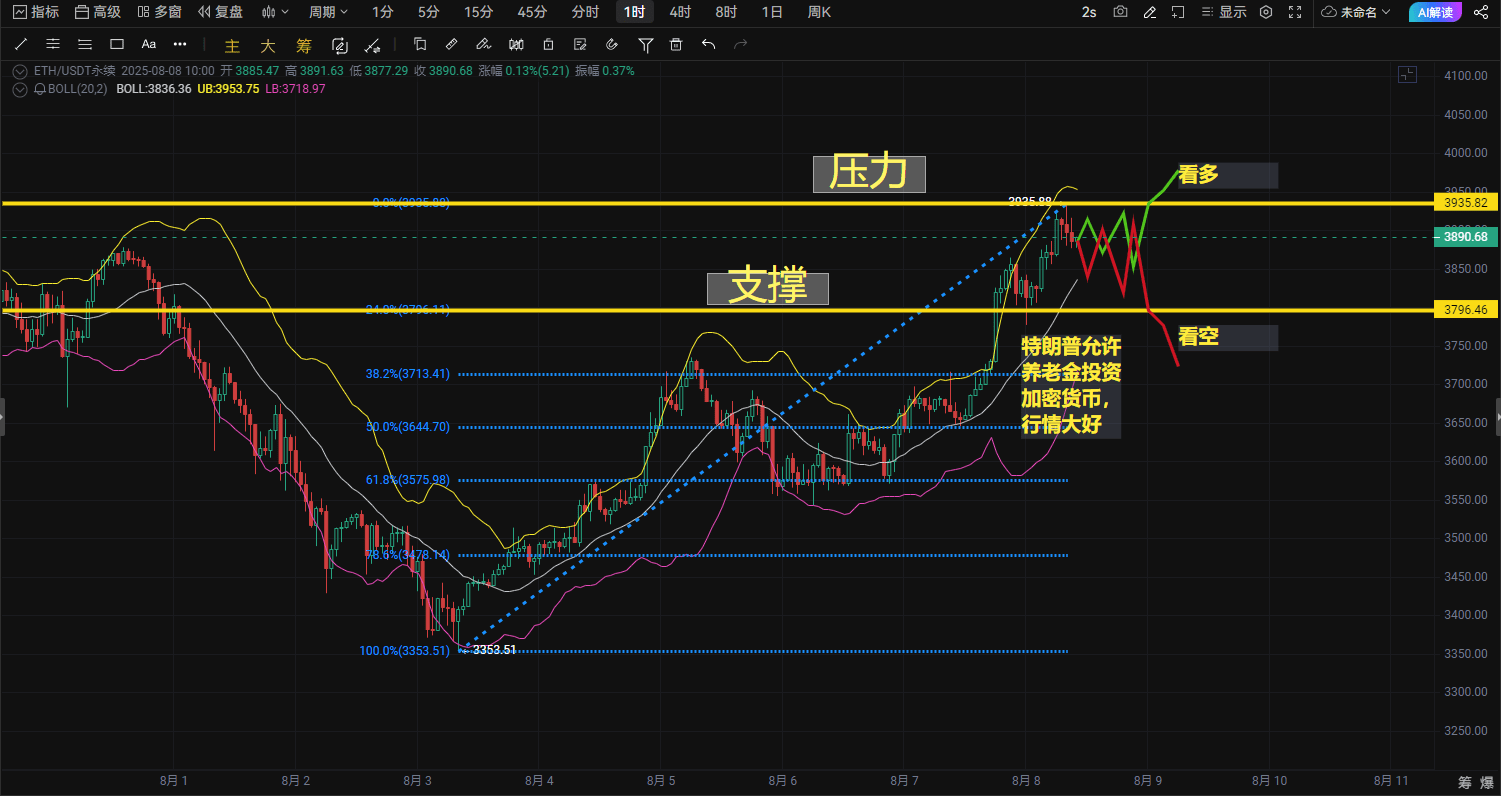
Task: Enter fullscreen mode
Action: click(x=1295, y=12)
